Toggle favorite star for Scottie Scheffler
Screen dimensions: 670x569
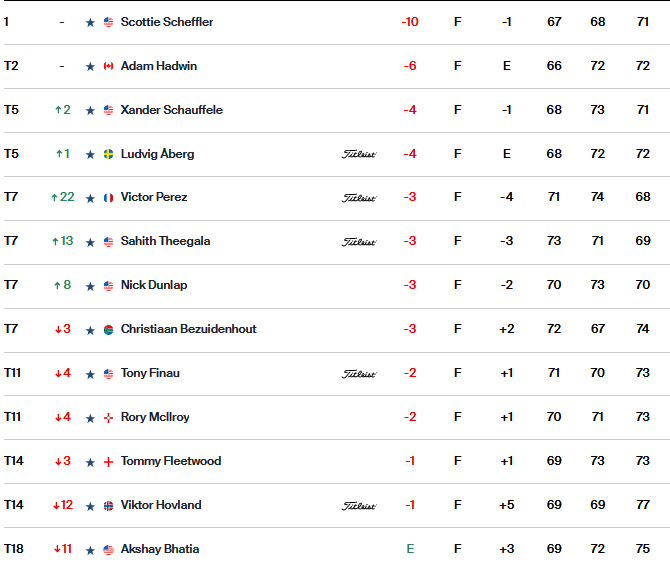[x=90, y=22]
